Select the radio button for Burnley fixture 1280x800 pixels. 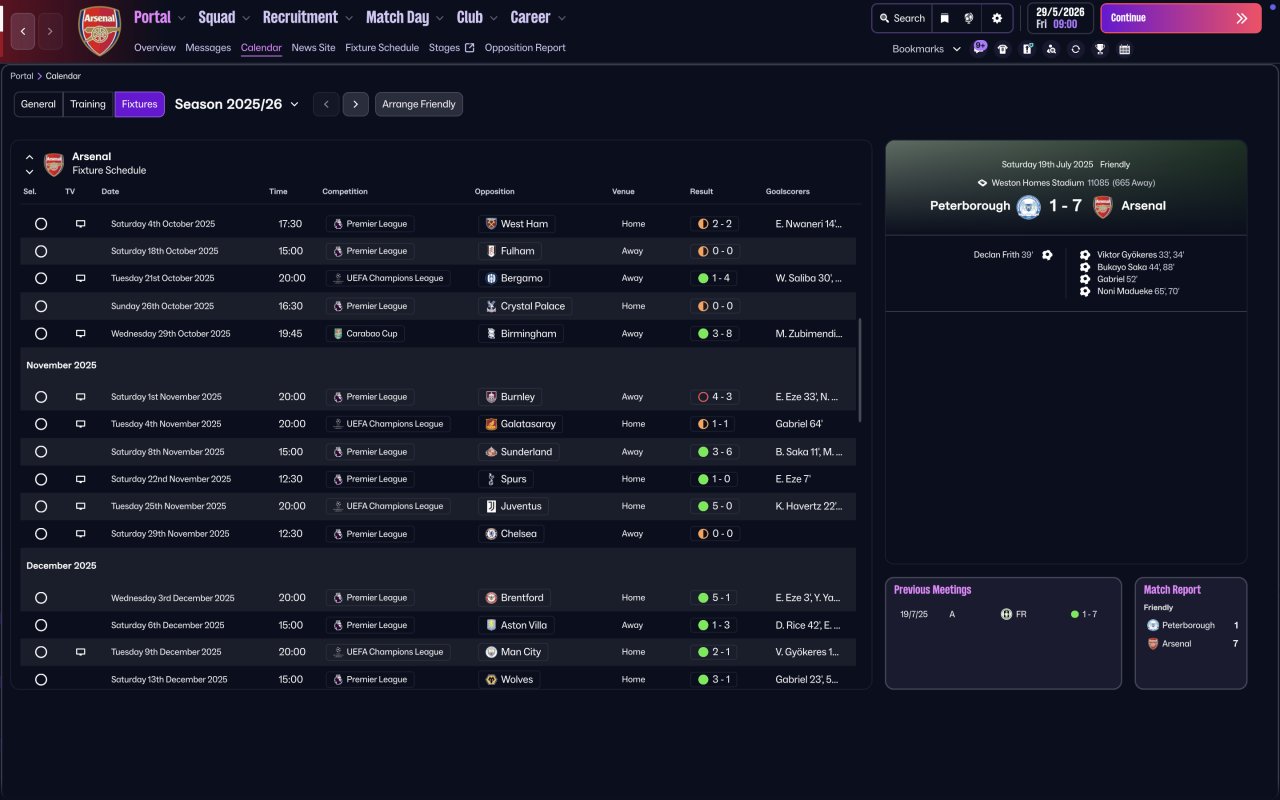click(41, 397)
